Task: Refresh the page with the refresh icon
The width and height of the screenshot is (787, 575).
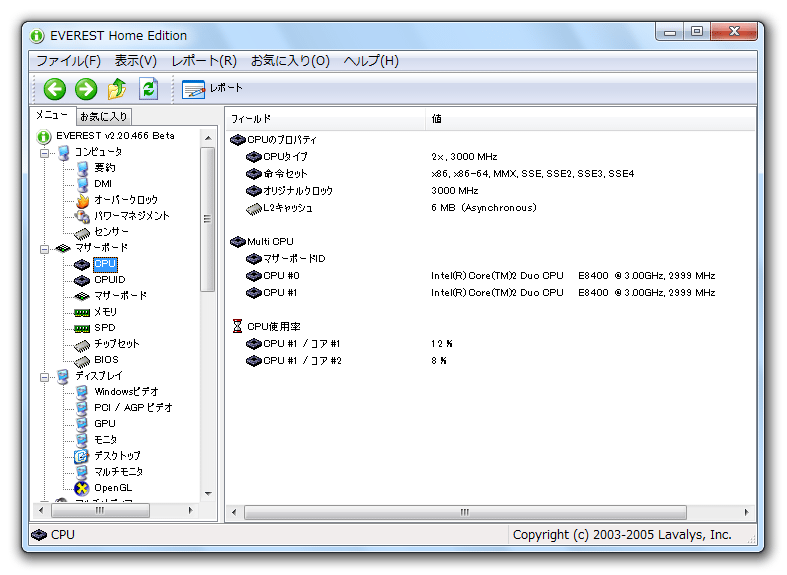Action: (149, 89)
